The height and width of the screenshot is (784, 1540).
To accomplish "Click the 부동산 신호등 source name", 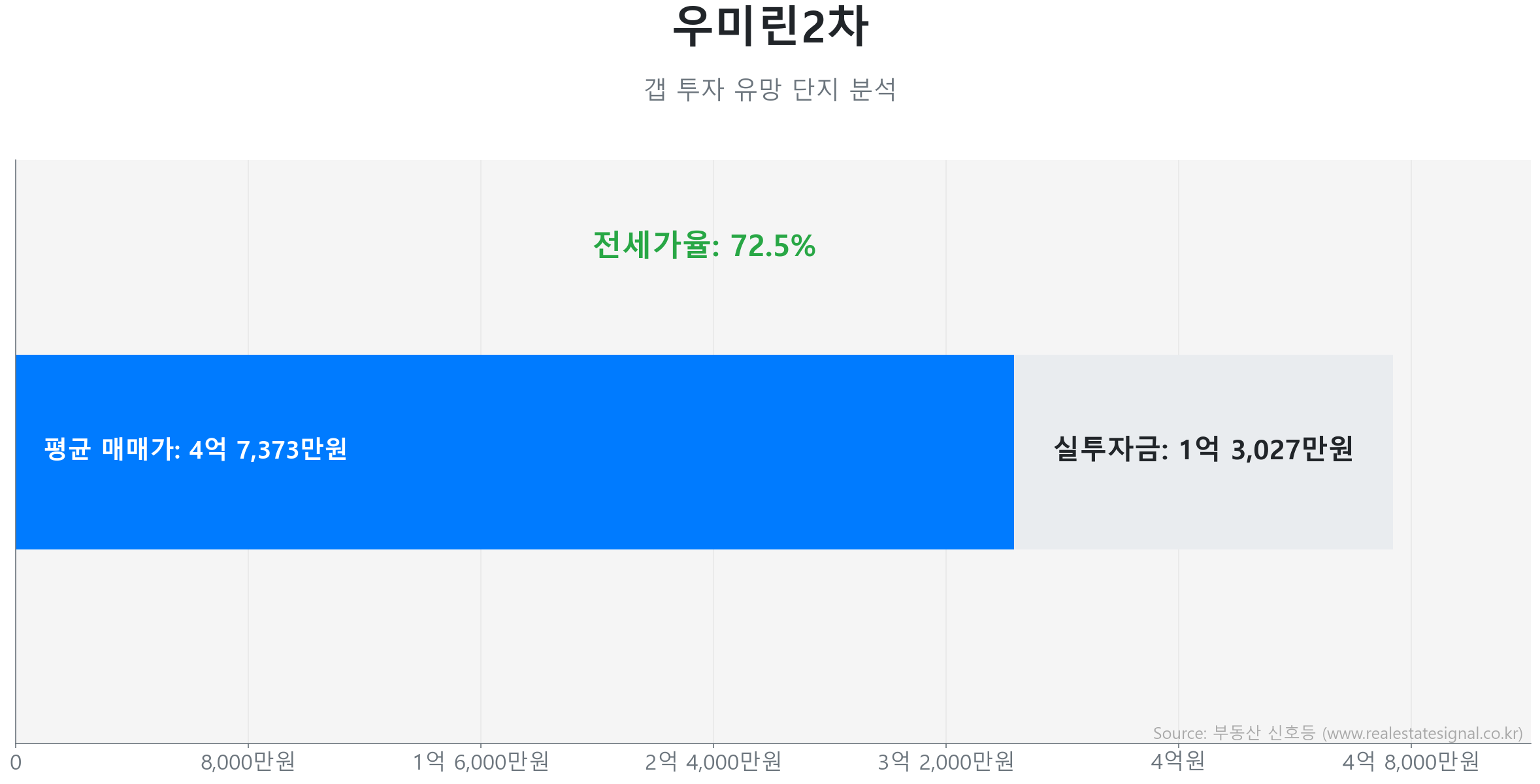I will 1264,734.
